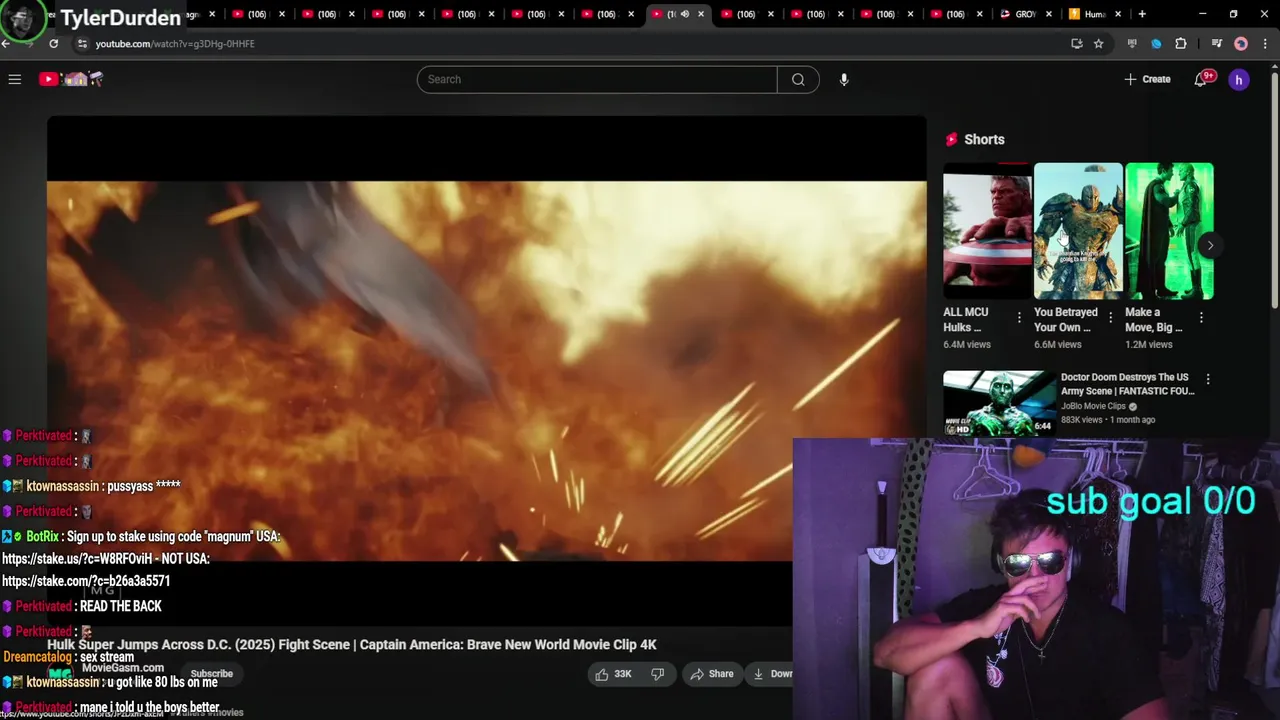
Task: Bookmark this page with the star icon
Action: [x=1099, y=44]
